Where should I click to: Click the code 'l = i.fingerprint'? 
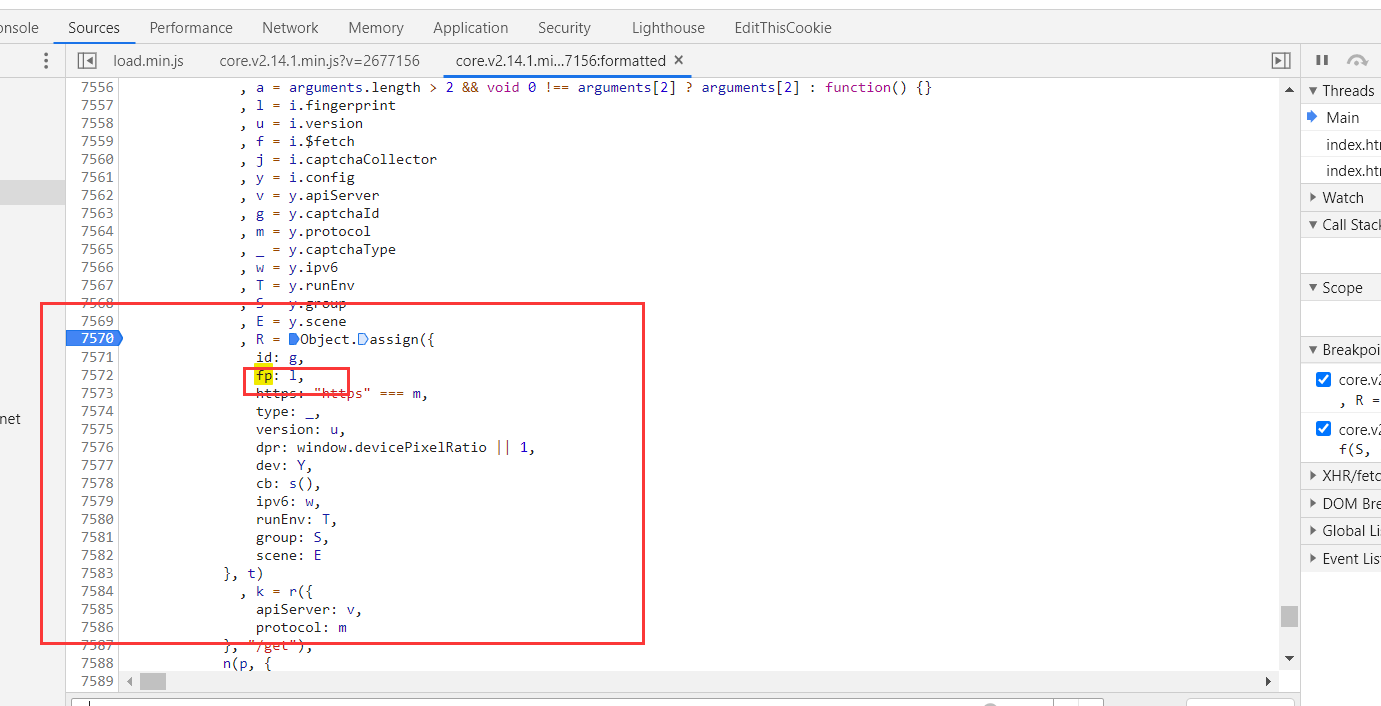[326, 105]
